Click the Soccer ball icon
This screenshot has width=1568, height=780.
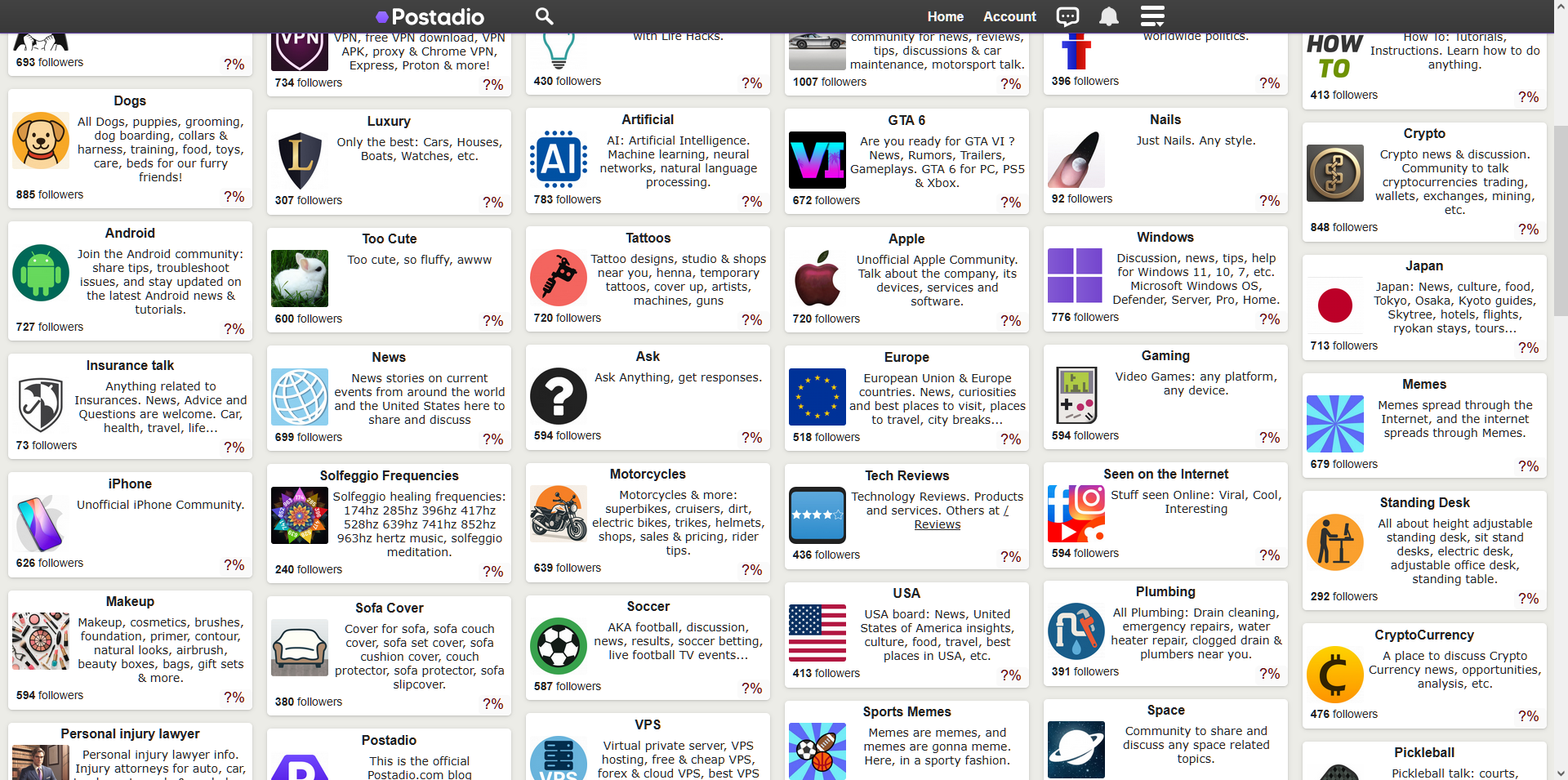pos(559,646)
